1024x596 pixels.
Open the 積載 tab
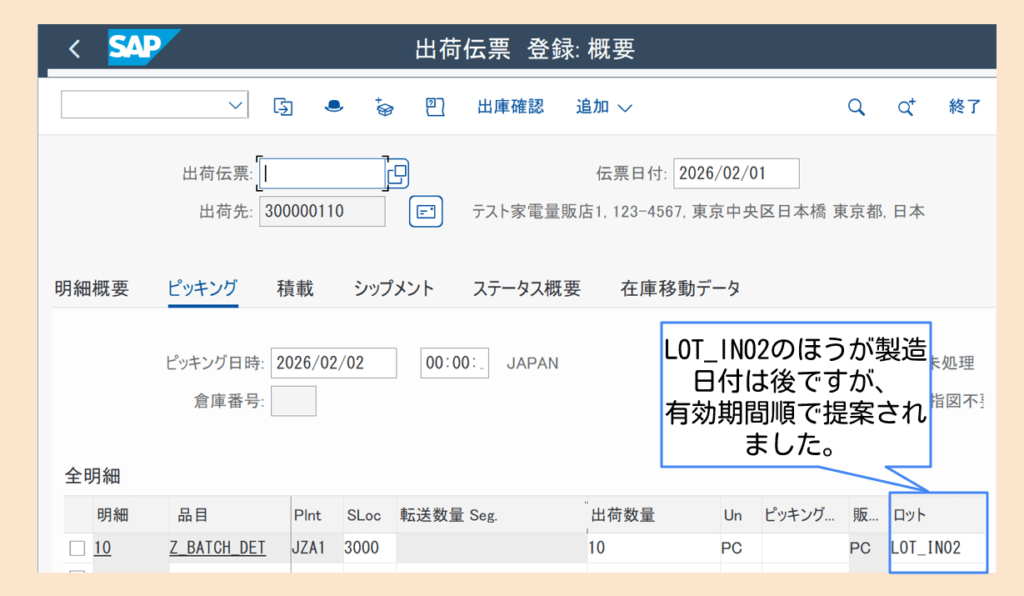coord(295,289)
